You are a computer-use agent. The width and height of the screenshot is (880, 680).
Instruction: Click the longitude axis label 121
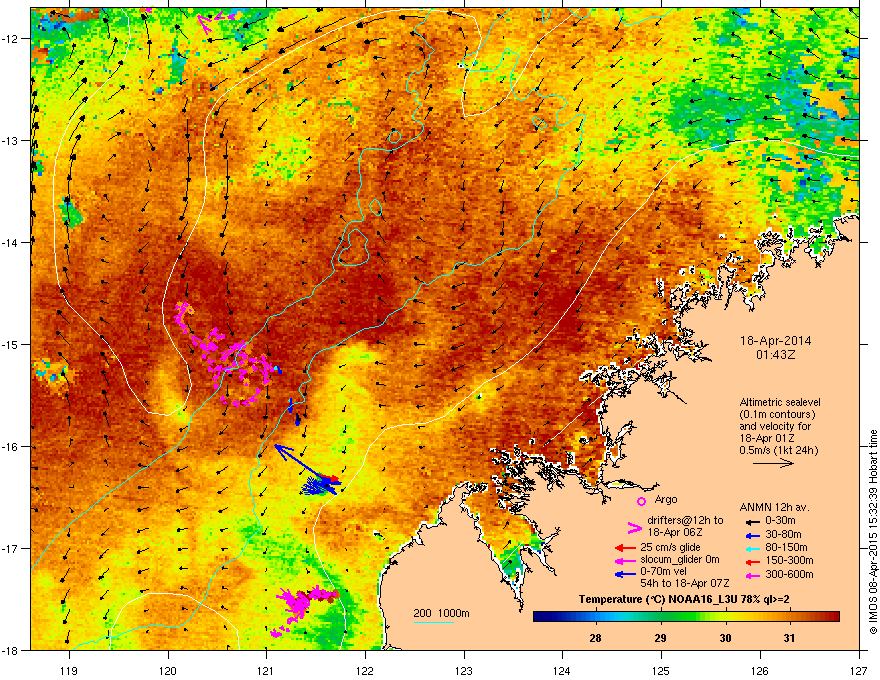click(x=266, y=670)
